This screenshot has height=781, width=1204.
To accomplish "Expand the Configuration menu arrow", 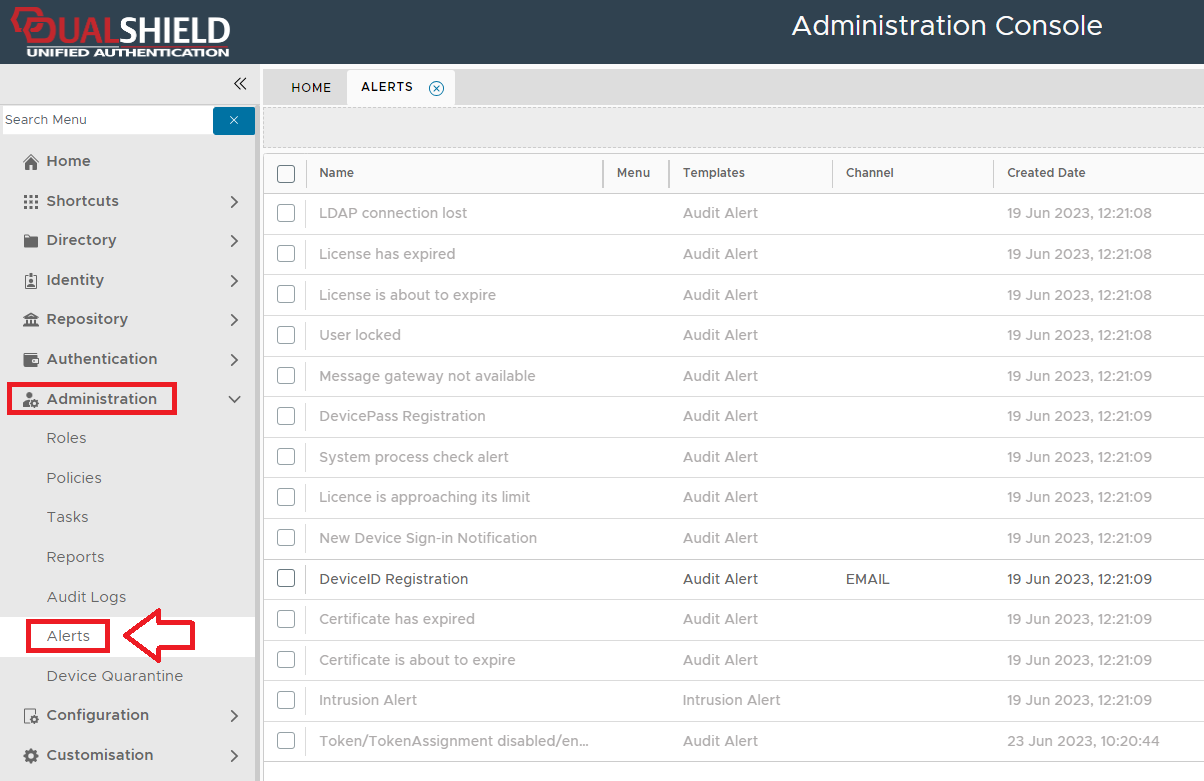I will [235, 716].
